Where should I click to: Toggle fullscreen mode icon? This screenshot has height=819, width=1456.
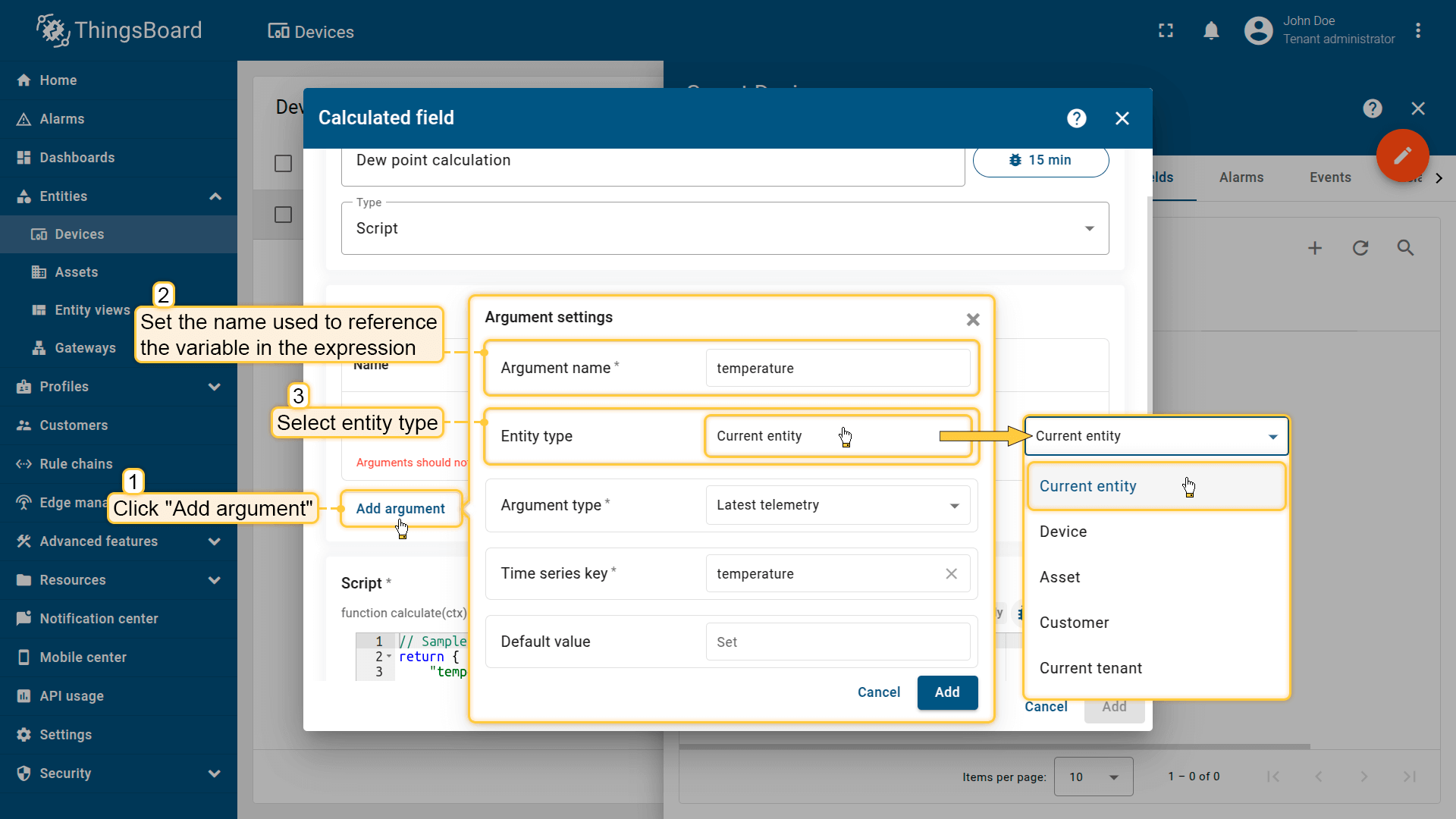click(x=1166, y=30)
